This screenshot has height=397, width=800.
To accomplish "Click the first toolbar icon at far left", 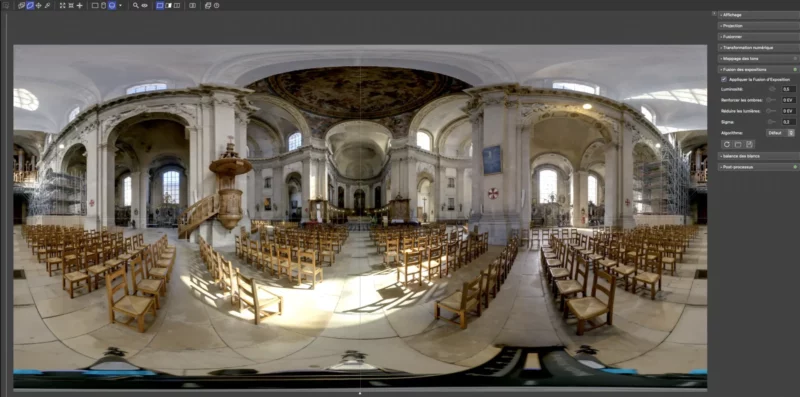I will tap(6, 6).
